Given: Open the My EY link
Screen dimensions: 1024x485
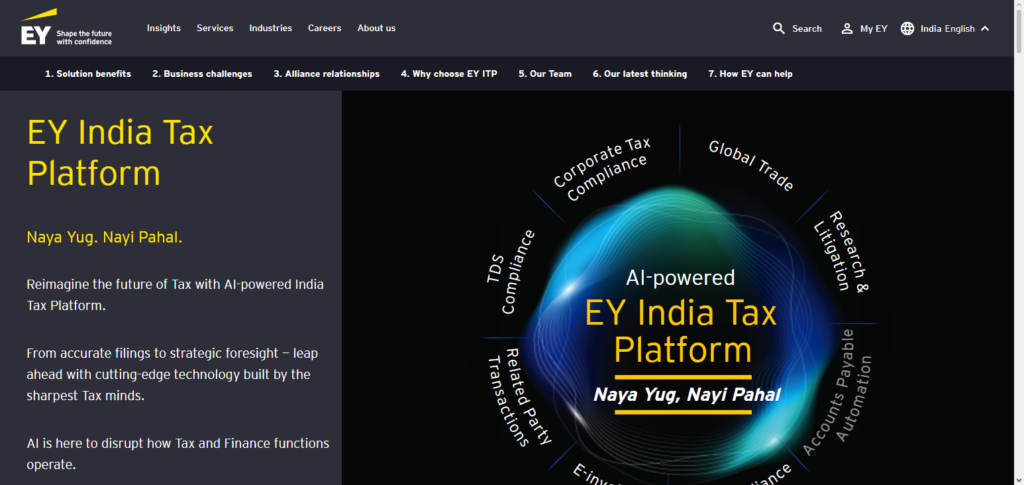Looking at the screenshot, I should (x=874, y=29).
